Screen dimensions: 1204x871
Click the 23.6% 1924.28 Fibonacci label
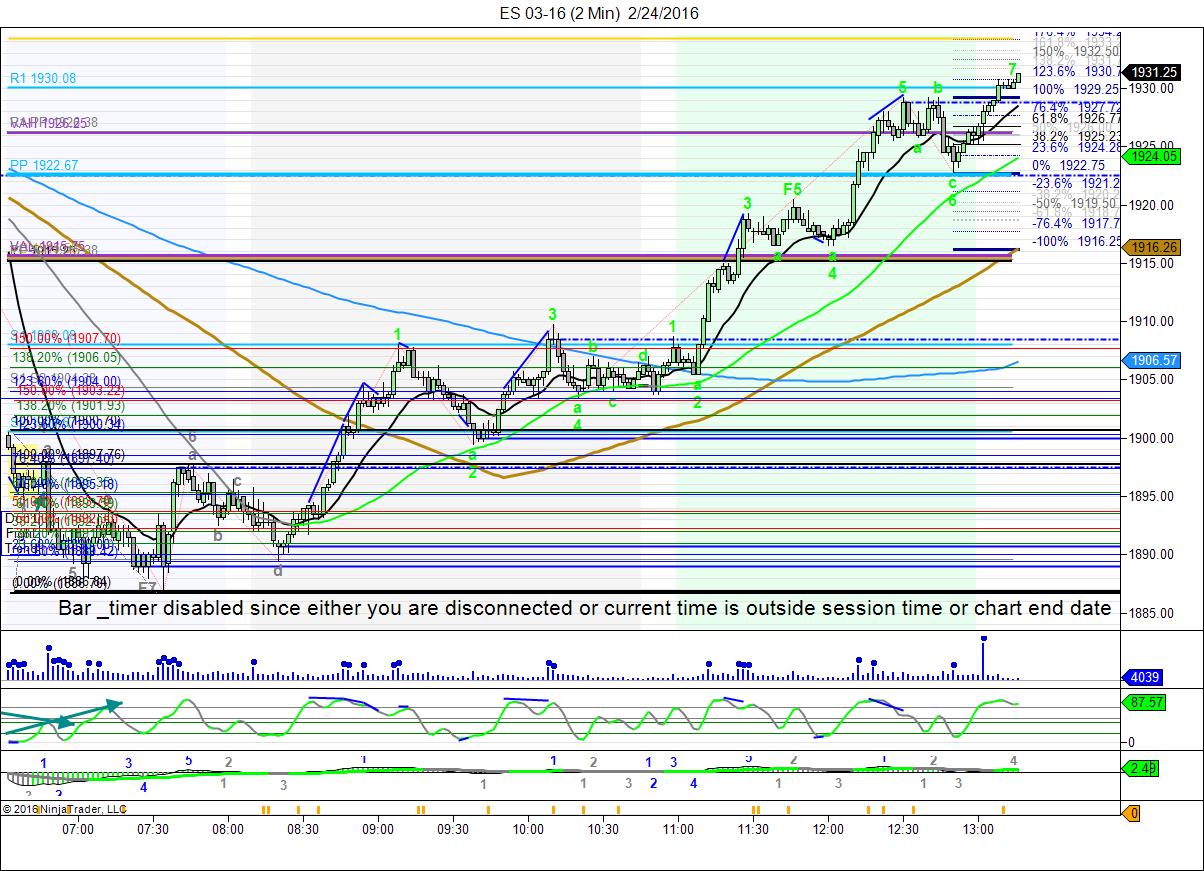(x=1075, y=147)
